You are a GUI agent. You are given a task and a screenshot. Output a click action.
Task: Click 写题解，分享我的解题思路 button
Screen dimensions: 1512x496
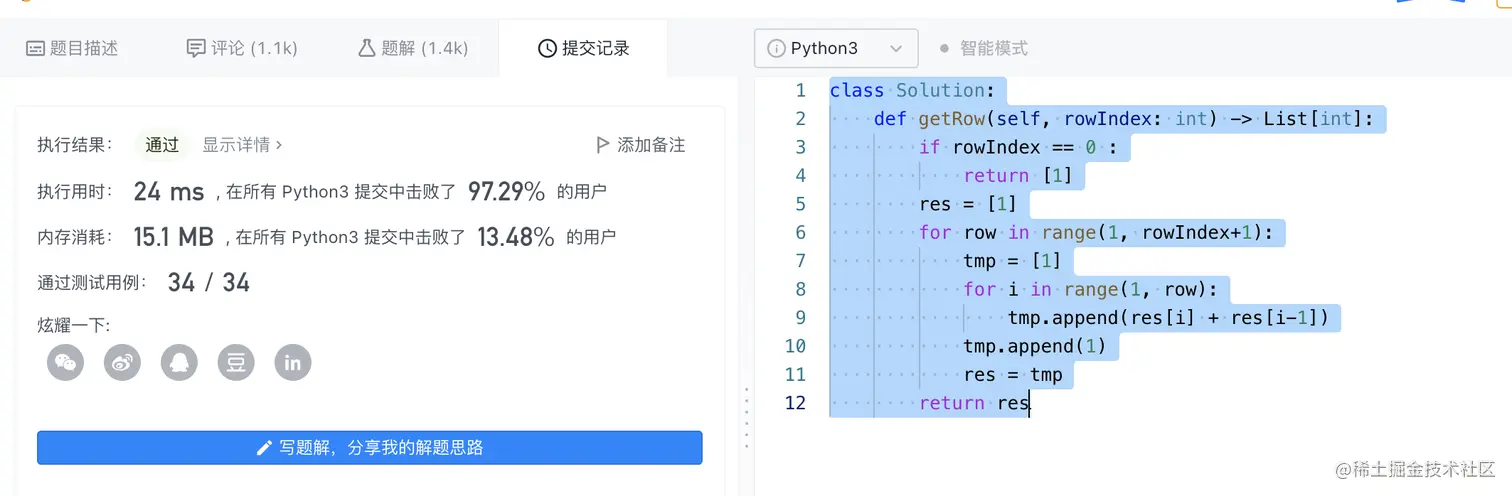(x=370, y=448)
